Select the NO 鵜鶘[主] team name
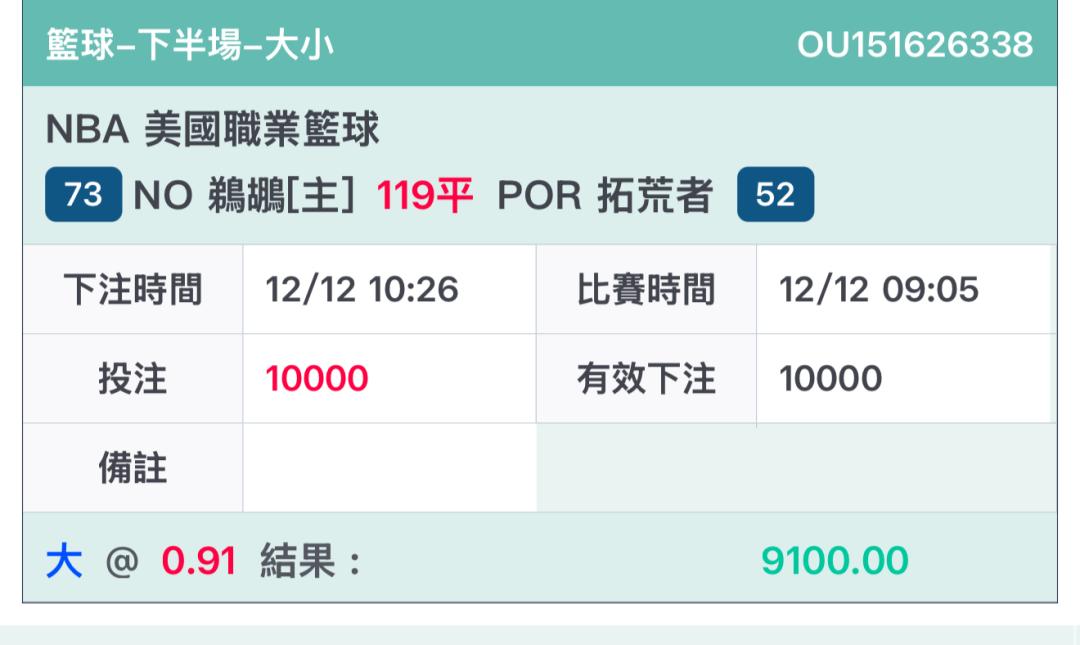Screen dimensions: 1080x645 point(244,194)
